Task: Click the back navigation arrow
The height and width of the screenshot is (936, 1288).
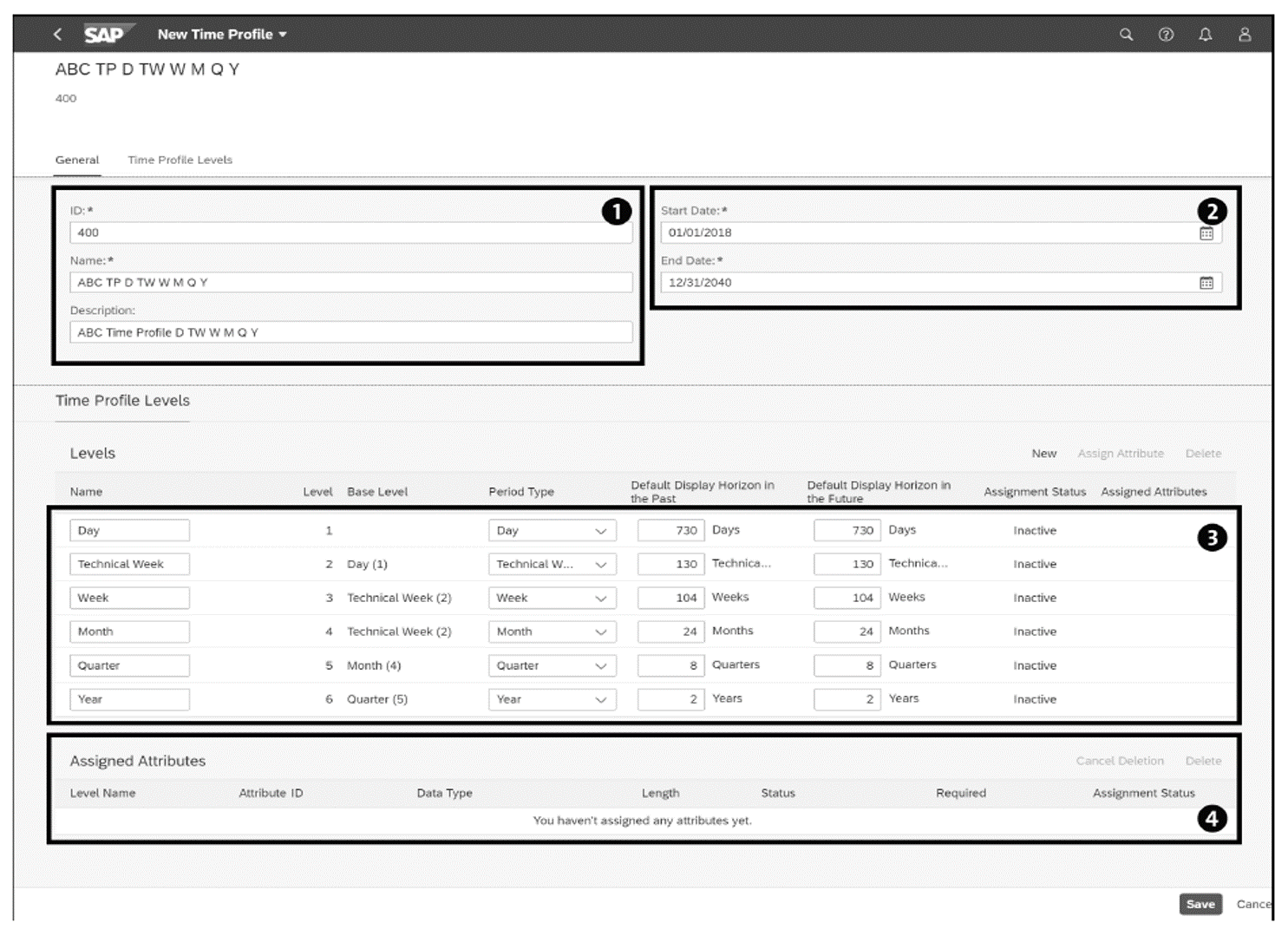Action: coord(57,34)
